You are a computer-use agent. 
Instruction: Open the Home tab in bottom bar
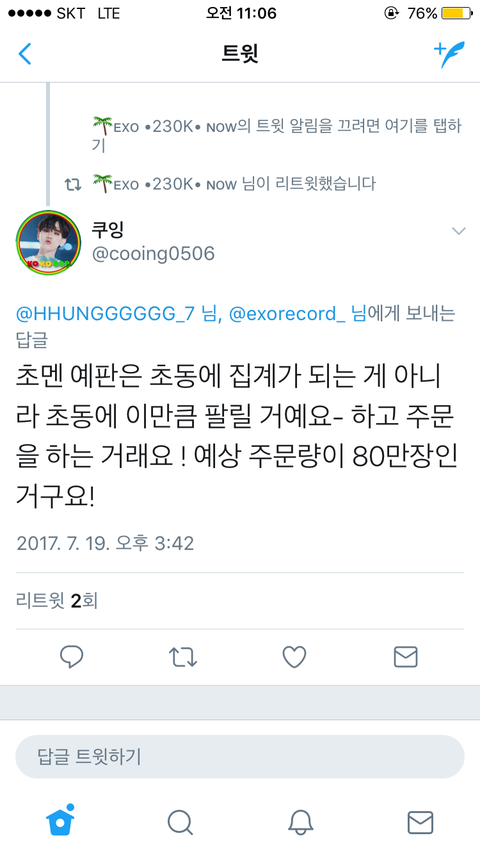(60, 820)
